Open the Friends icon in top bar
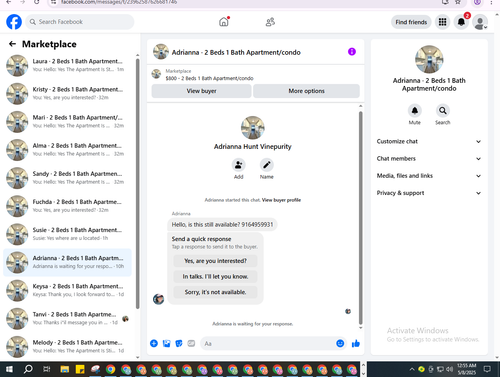Image resolution: width=500 pixels, height=377 pixels. point(270,22)
